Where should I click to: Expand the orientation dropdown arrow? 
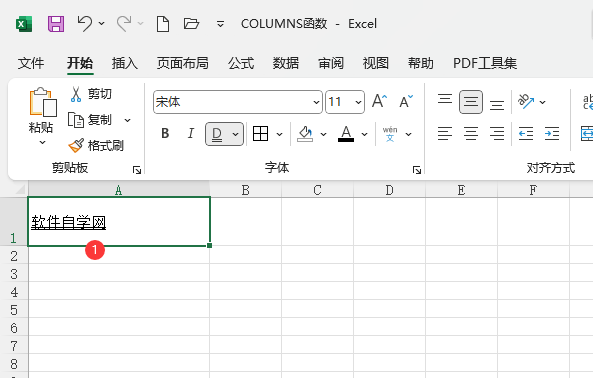point(542,102)
